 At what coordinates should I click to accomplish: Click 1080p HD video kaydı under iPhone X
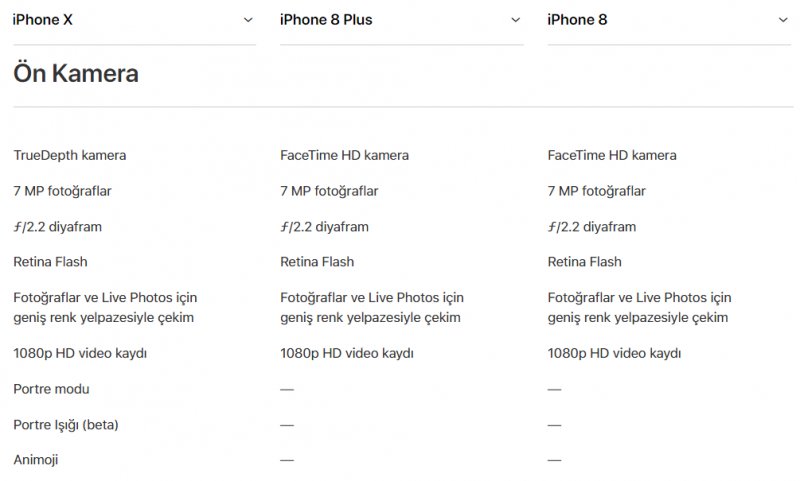click(x=80, y=353)
